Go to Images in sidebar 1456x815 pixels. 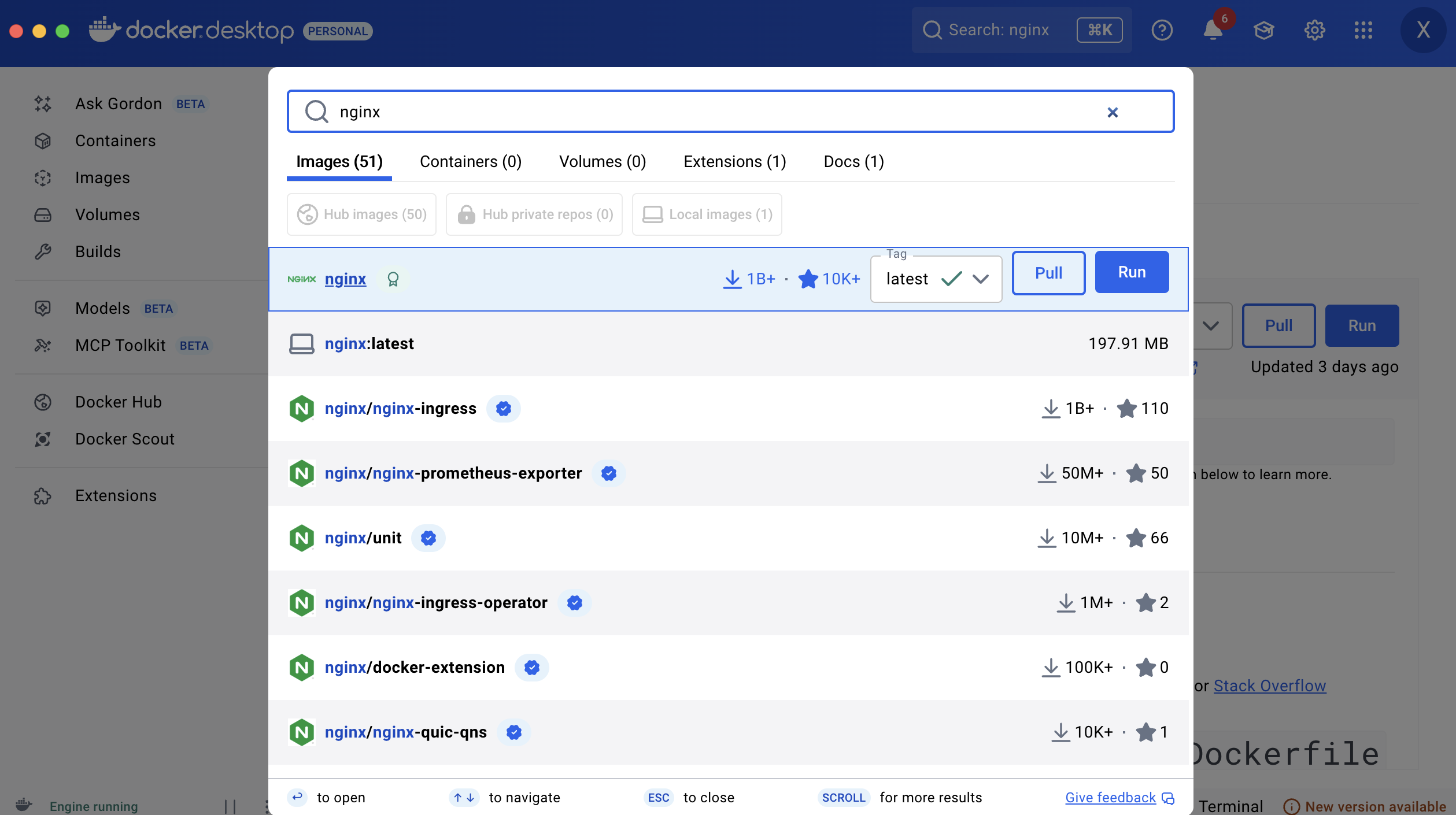102,178
